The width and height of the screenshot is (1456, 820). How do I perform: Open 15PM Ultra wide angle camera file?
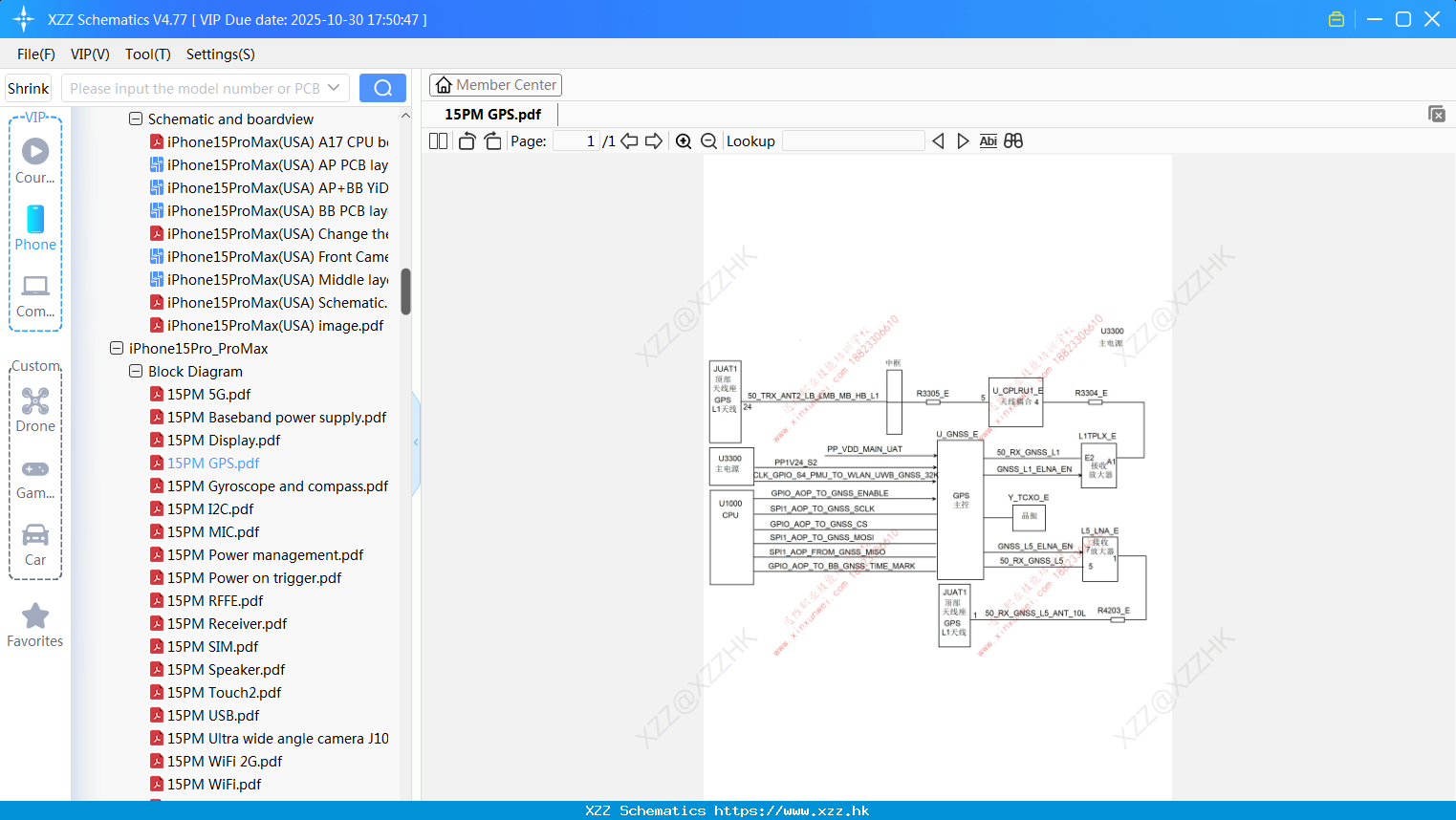[x=277, y=738]
